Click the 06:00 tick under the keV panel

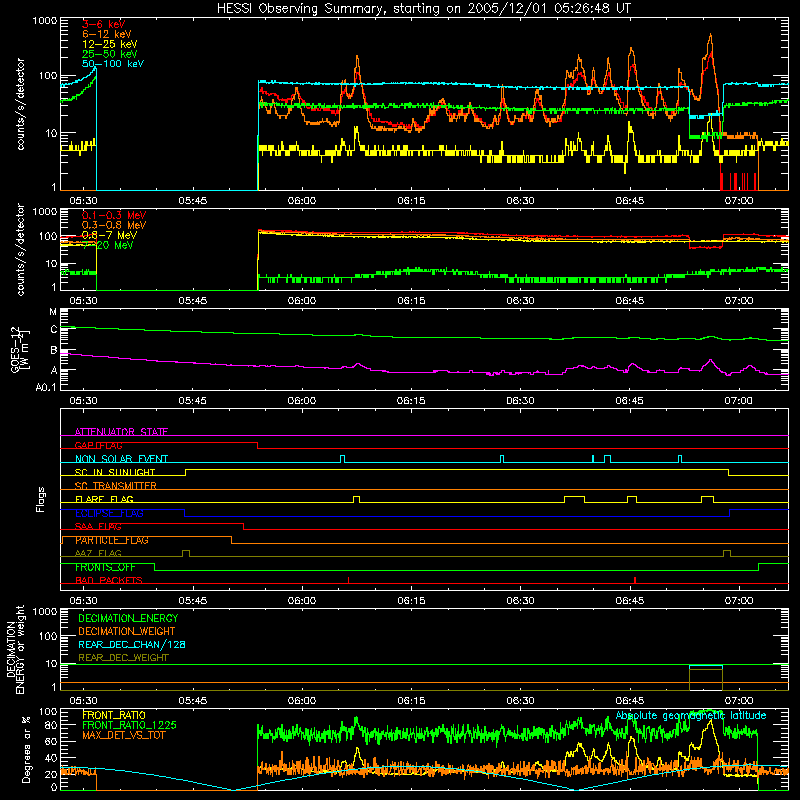coord(302,201)
